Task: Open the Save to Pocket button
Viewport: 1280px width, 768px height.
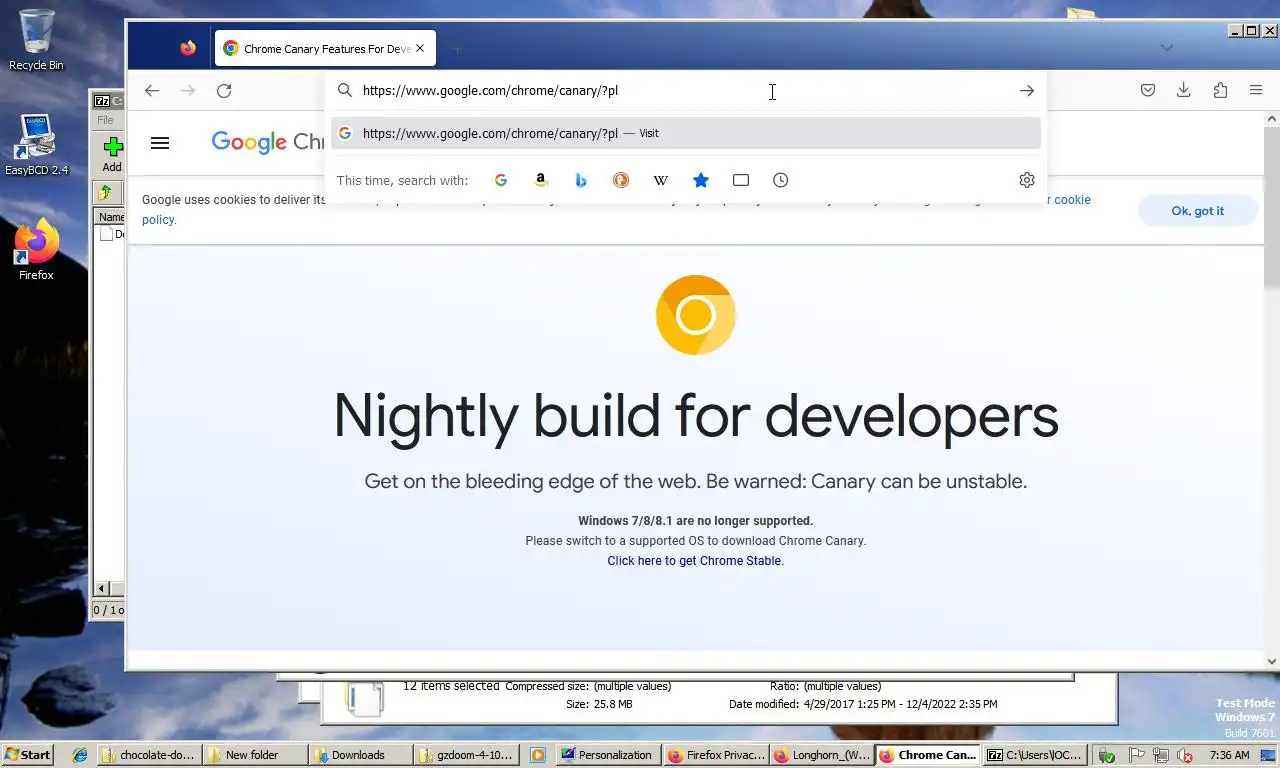Action: tap(1148, 91)
